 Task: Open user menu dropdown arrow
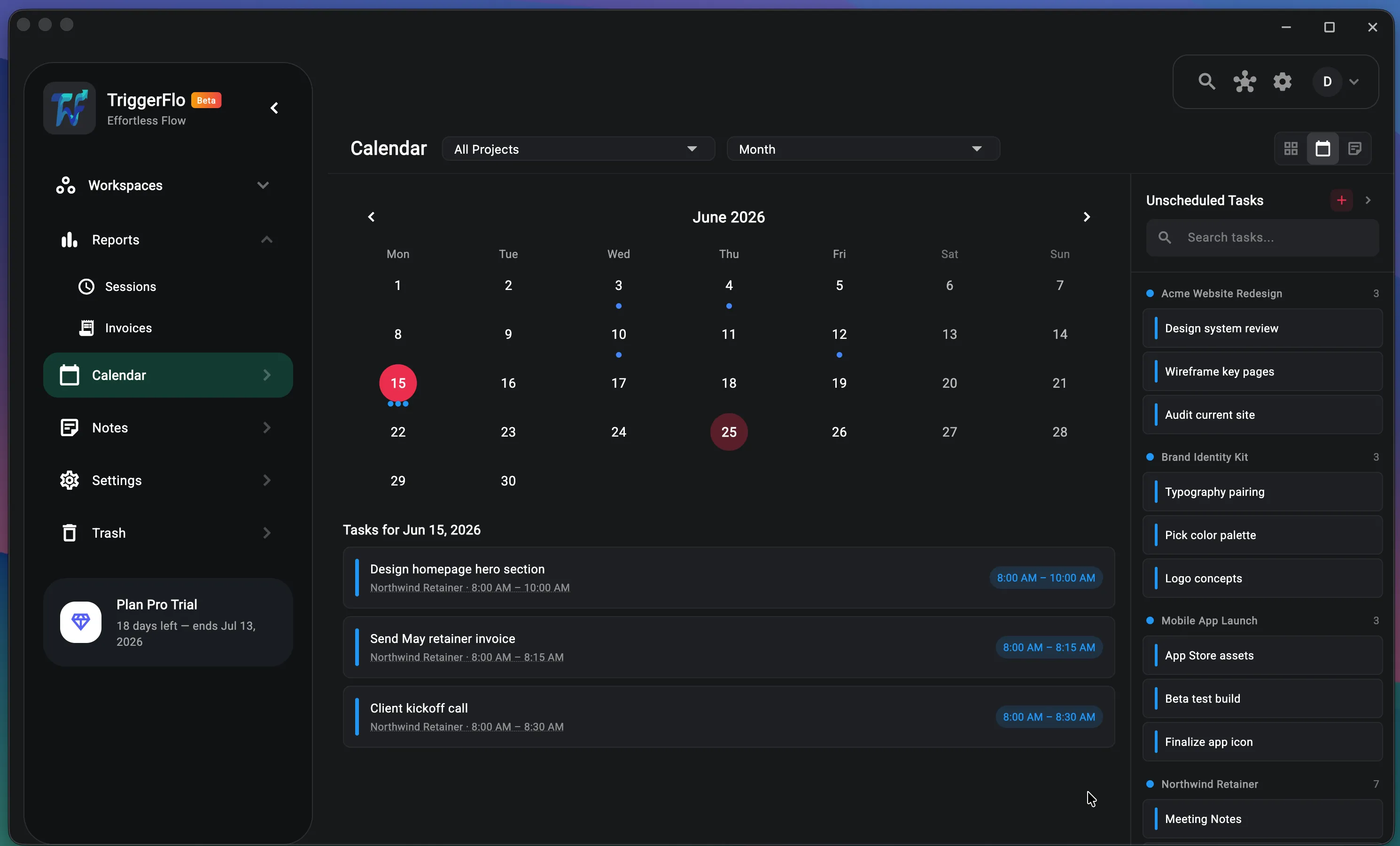(1354, 82)
